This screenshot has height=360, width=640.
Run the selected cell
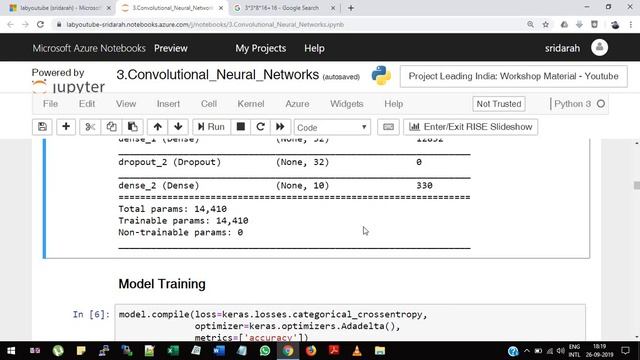pos(211,127)
